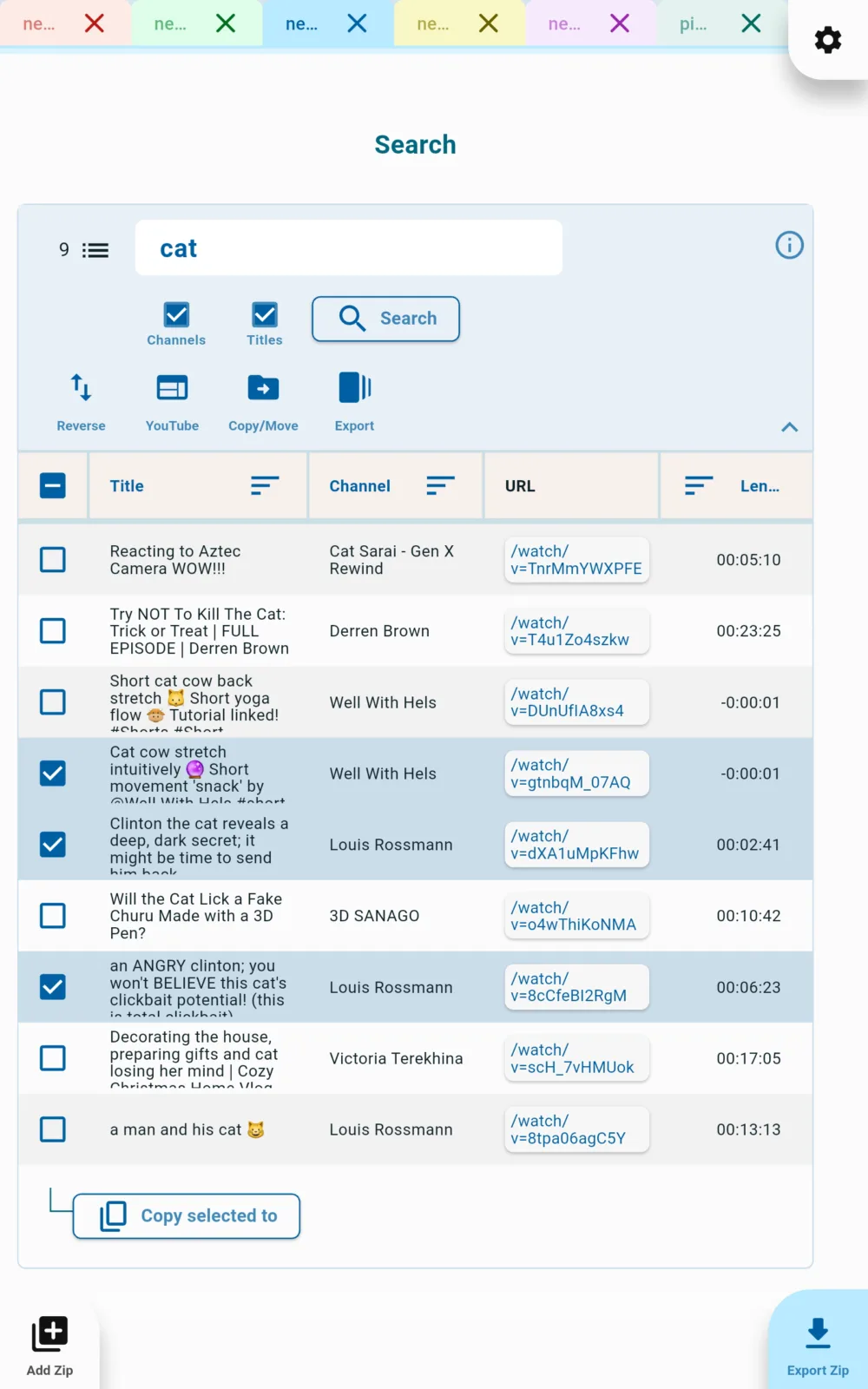Click the info circle icon
Viewport: 868px width, 1389px height.
tap(789, 245)
